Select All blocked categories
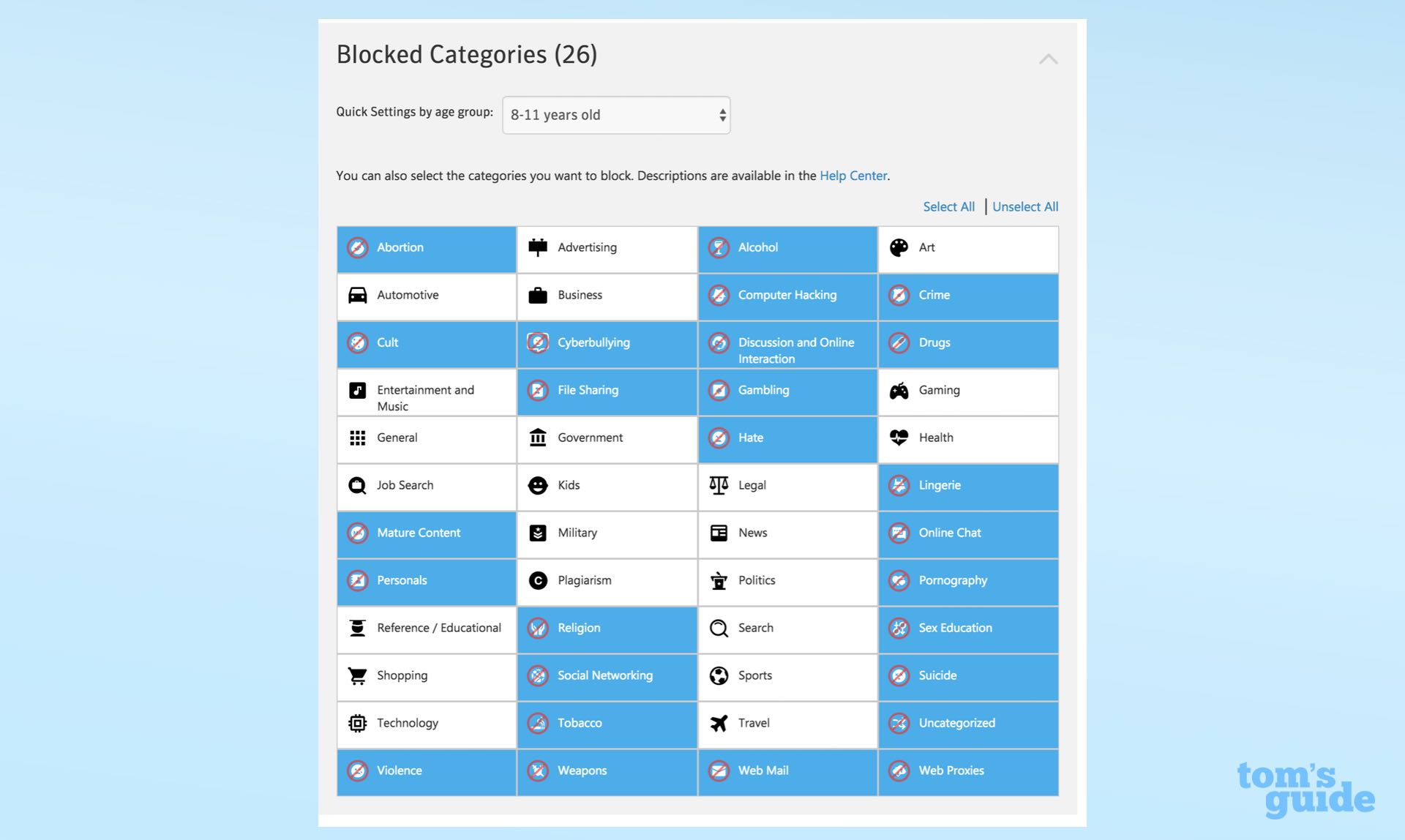1405x840 pixels. click(x=948, y=207)
